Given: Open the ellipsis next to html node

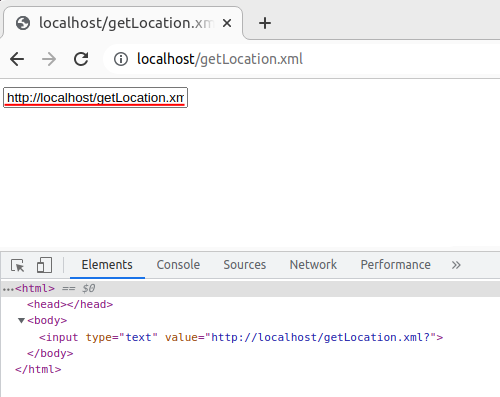Looking at the screenshot, I should (x=8, y=289).
